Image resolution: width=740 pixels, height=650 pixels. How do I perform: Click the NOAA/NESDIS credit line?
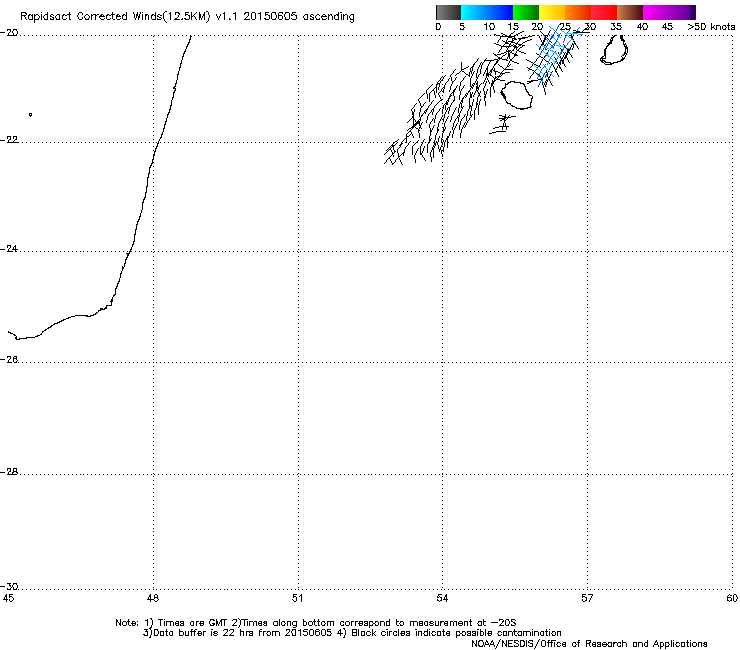point(589,644)
